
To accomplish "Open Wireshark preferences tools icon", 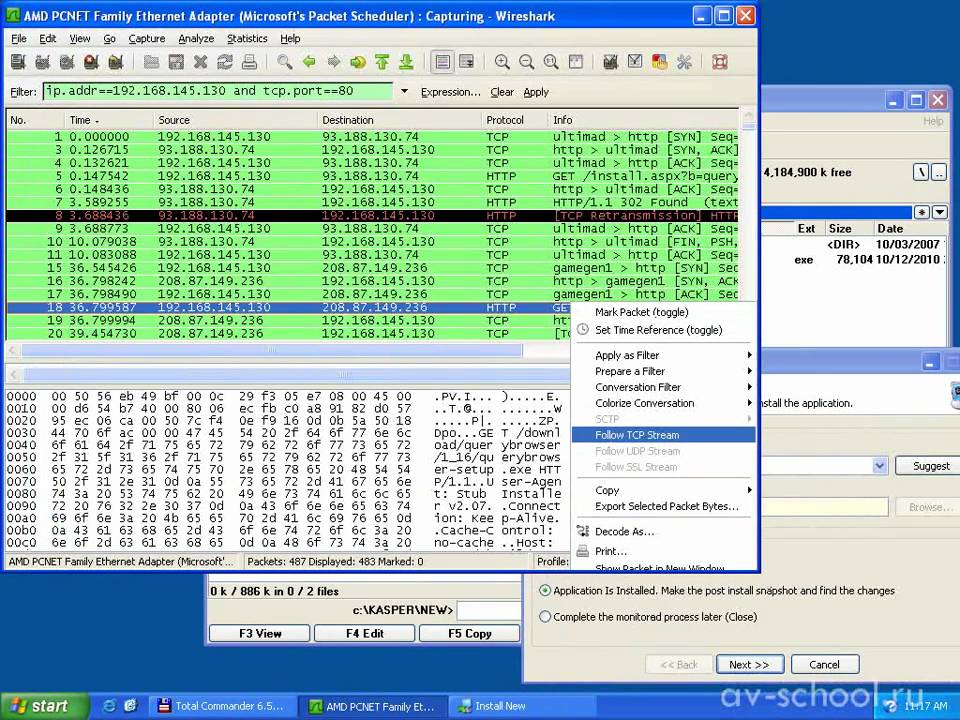I will coord(684,62).
